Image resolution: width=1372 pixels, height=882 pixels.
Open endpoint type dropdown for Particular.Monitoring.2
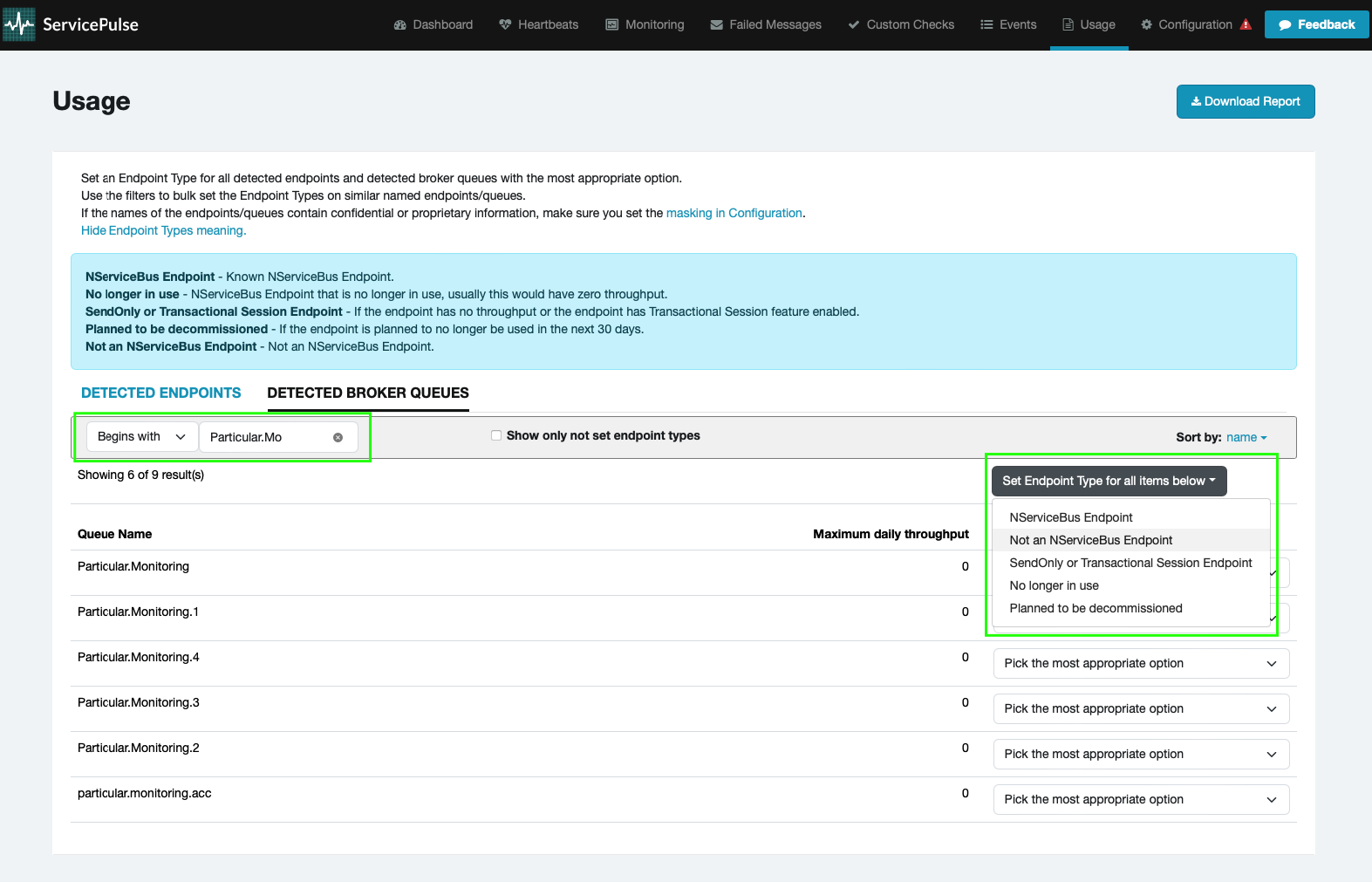click(x=1141, y=754)
